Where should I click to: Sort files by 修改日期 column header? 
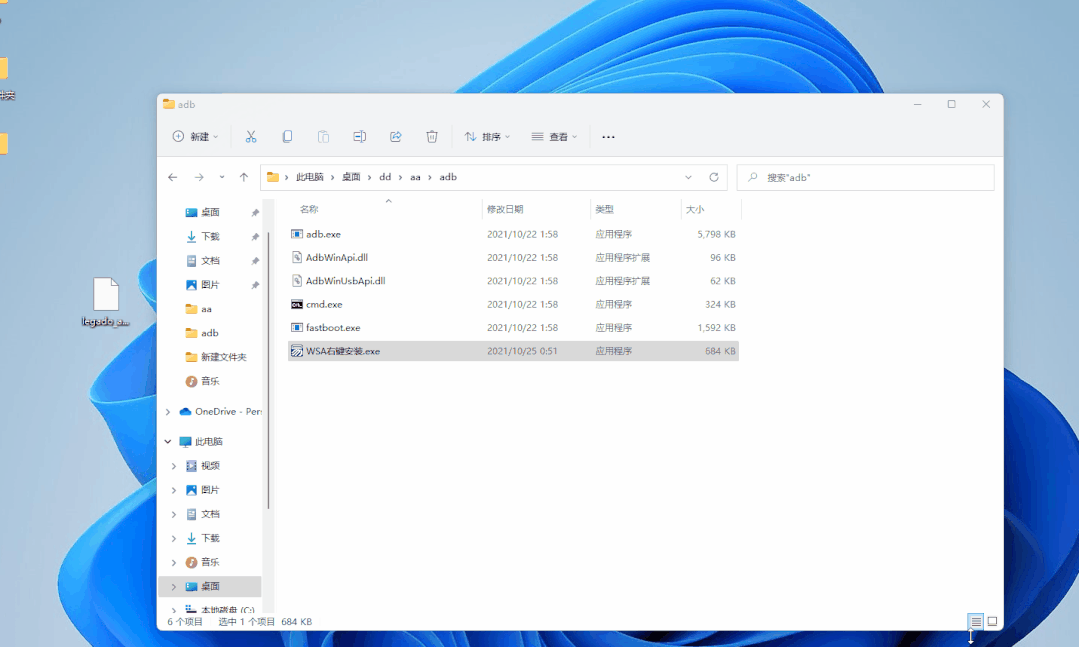point(505,209)
